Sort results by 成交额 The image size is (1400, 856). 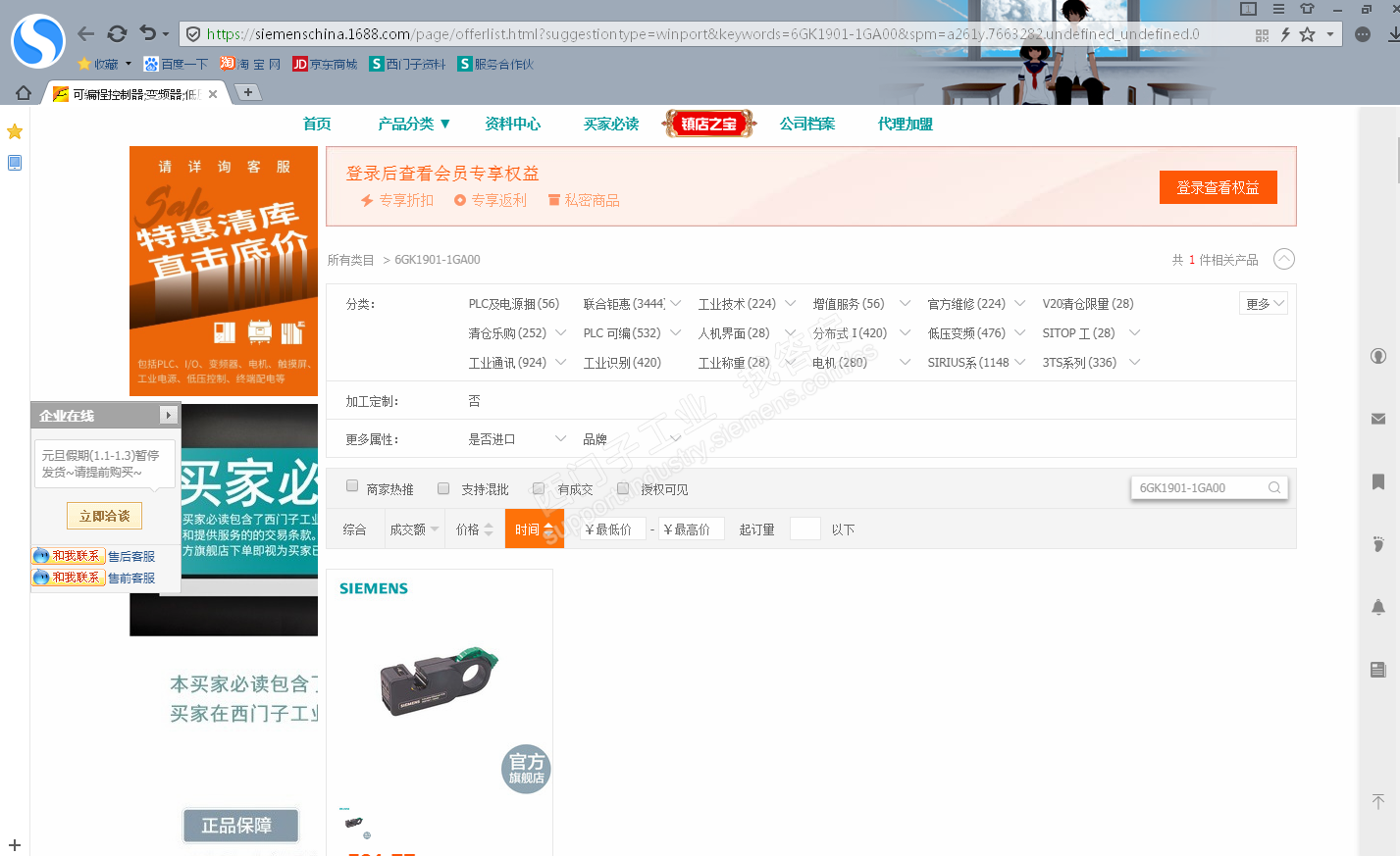pyautogui.click(x=414, y=529)
